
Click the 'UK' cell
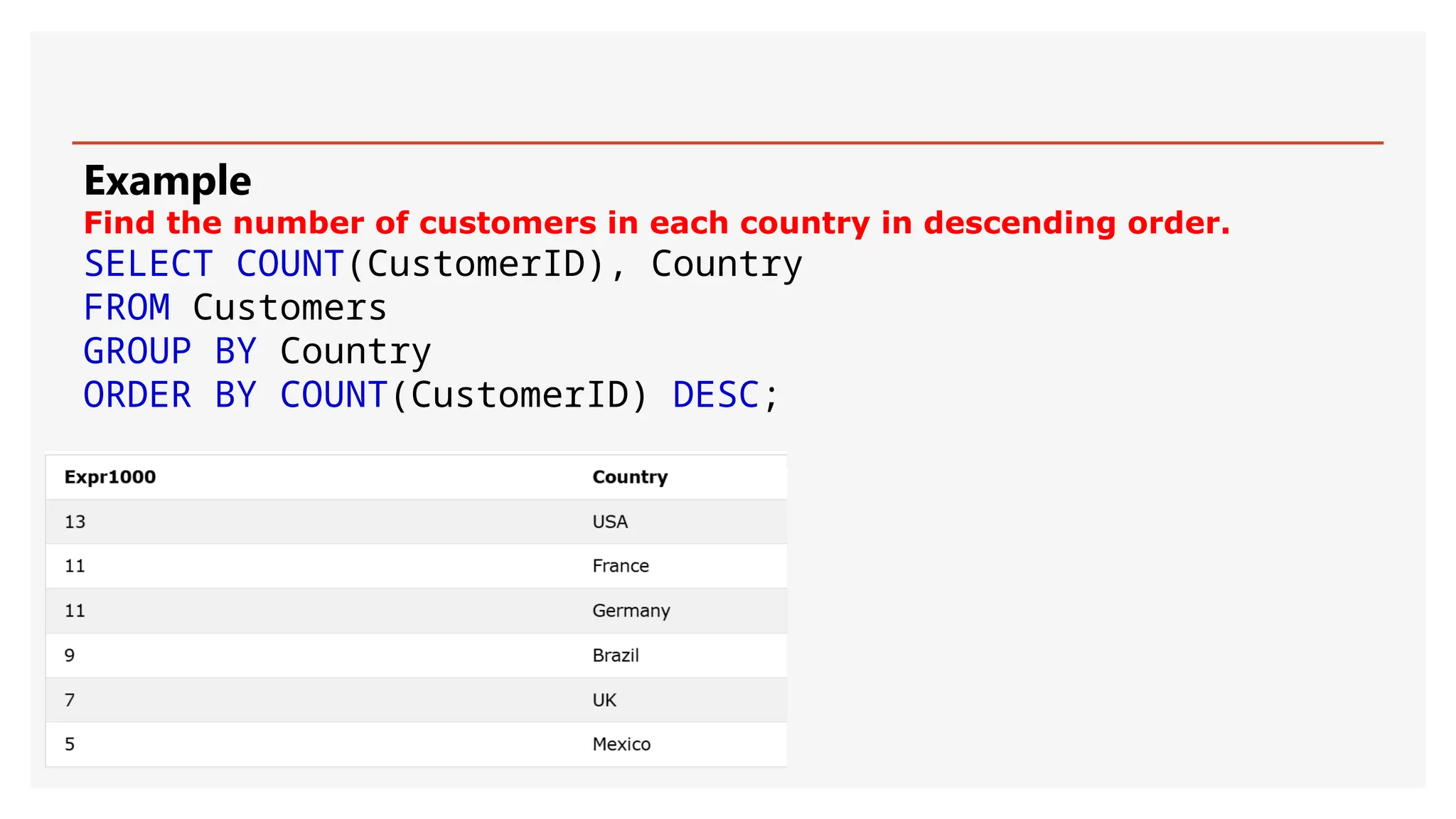[604, 700]
